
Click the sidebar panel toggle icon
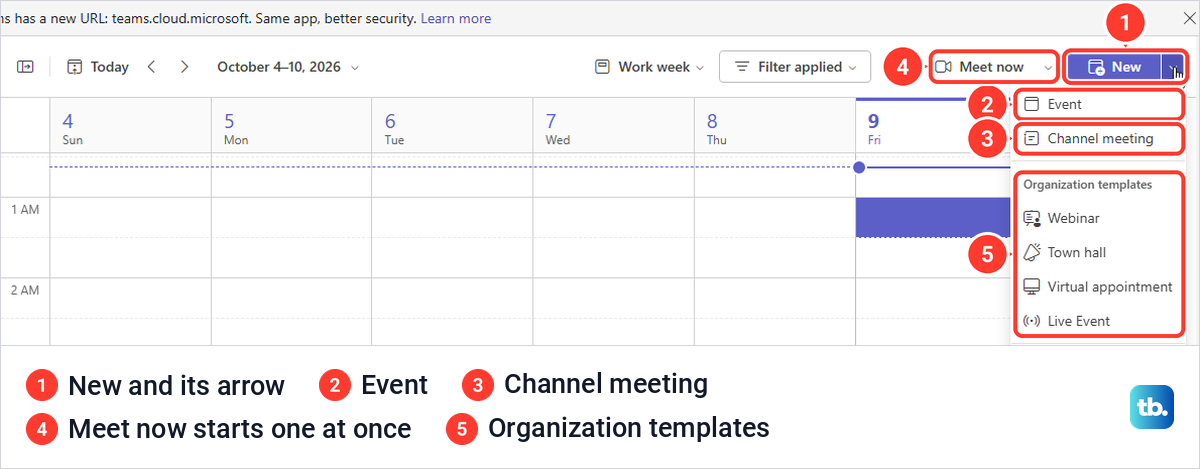(25, 67)
